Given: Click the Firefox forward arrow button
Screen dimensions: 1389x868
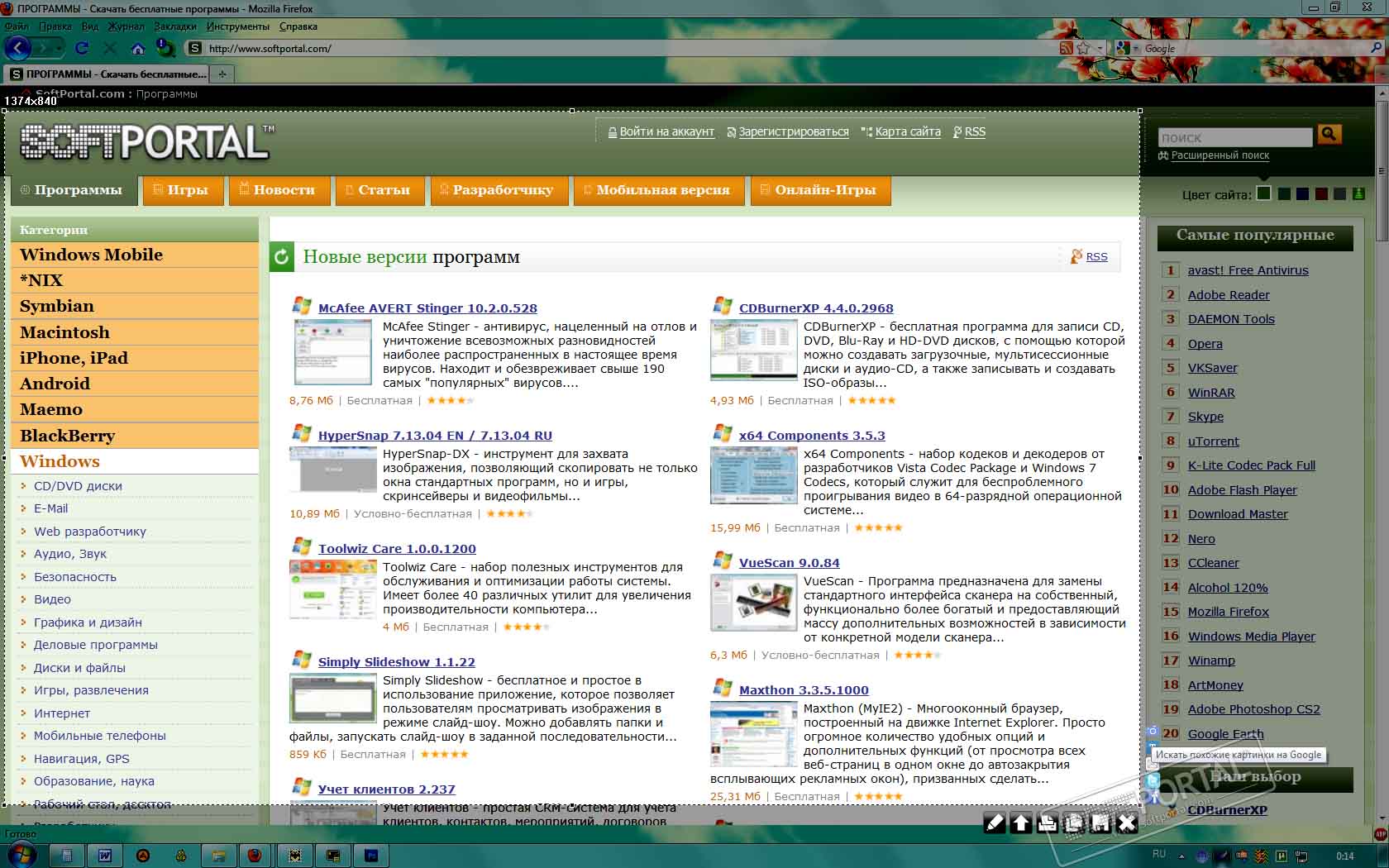Looking at the screenshot, I should click(x=44, y=48).
